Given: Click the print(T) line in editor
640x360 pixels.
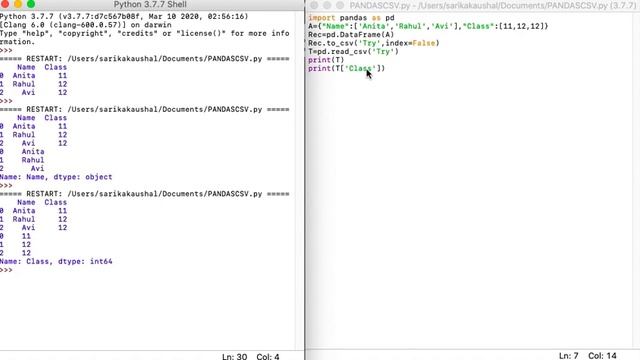Looking at the screenshot, I should coord(326,60).
